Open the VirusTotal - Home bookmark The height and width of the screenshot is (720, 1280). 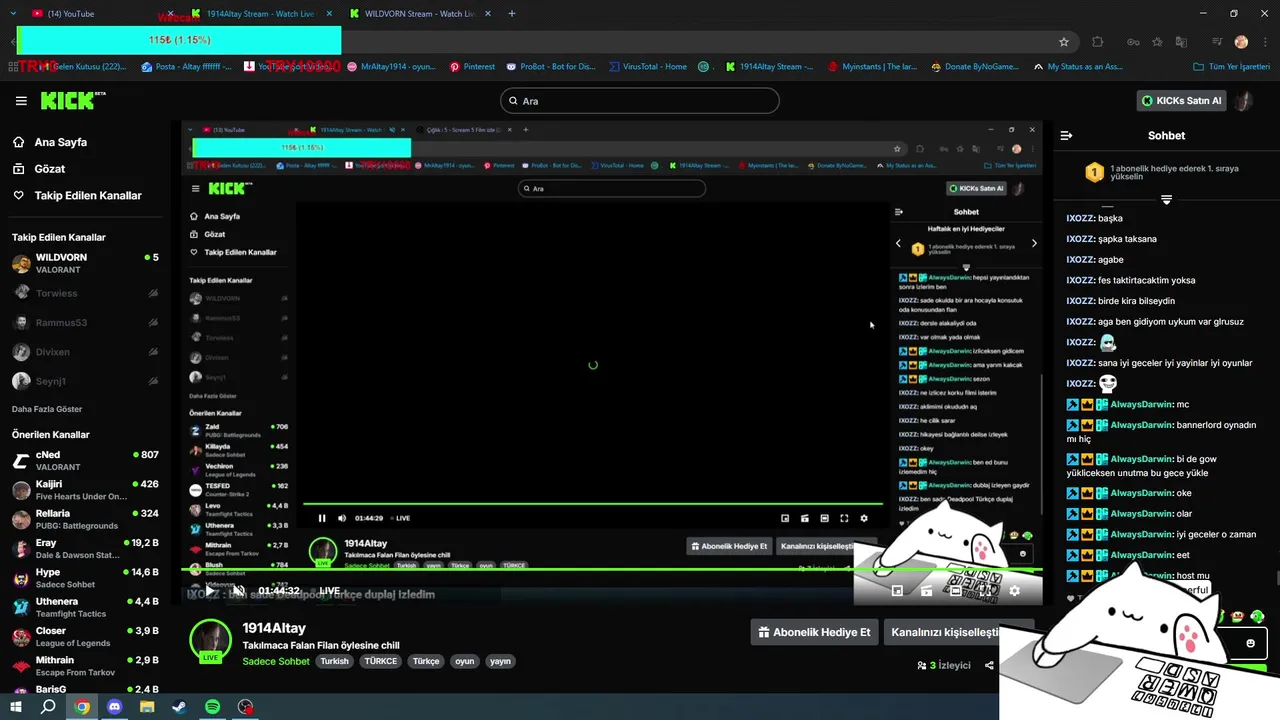click(x=648, y=67)
